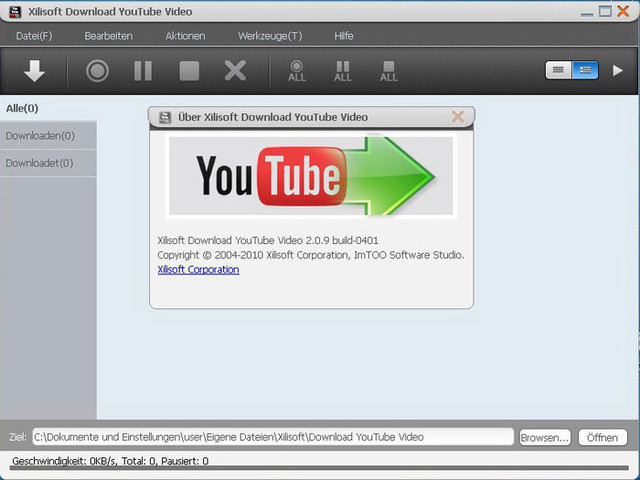Click the Copyright 2004-2010 line
This screenshot has width=640, height=480.
tap(311, 255)
